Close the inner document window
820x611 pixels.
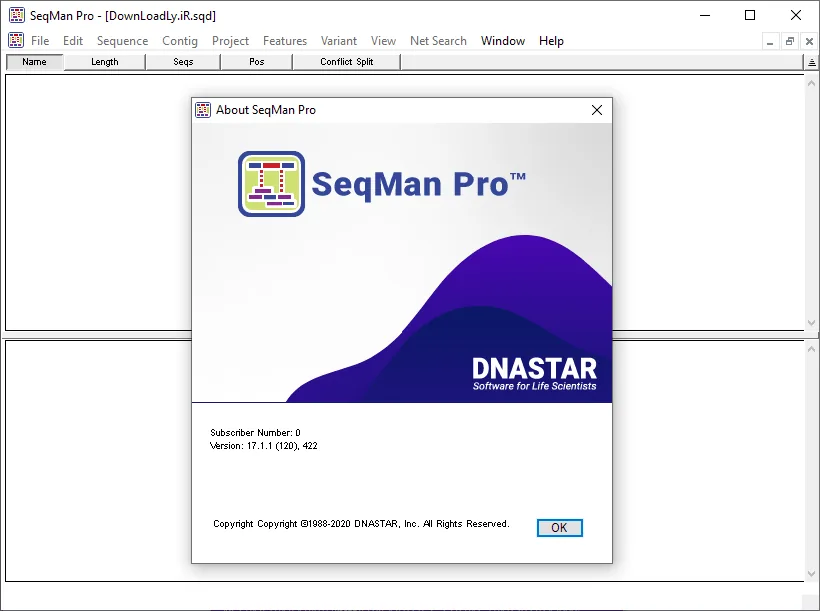[x=809, y=41]
